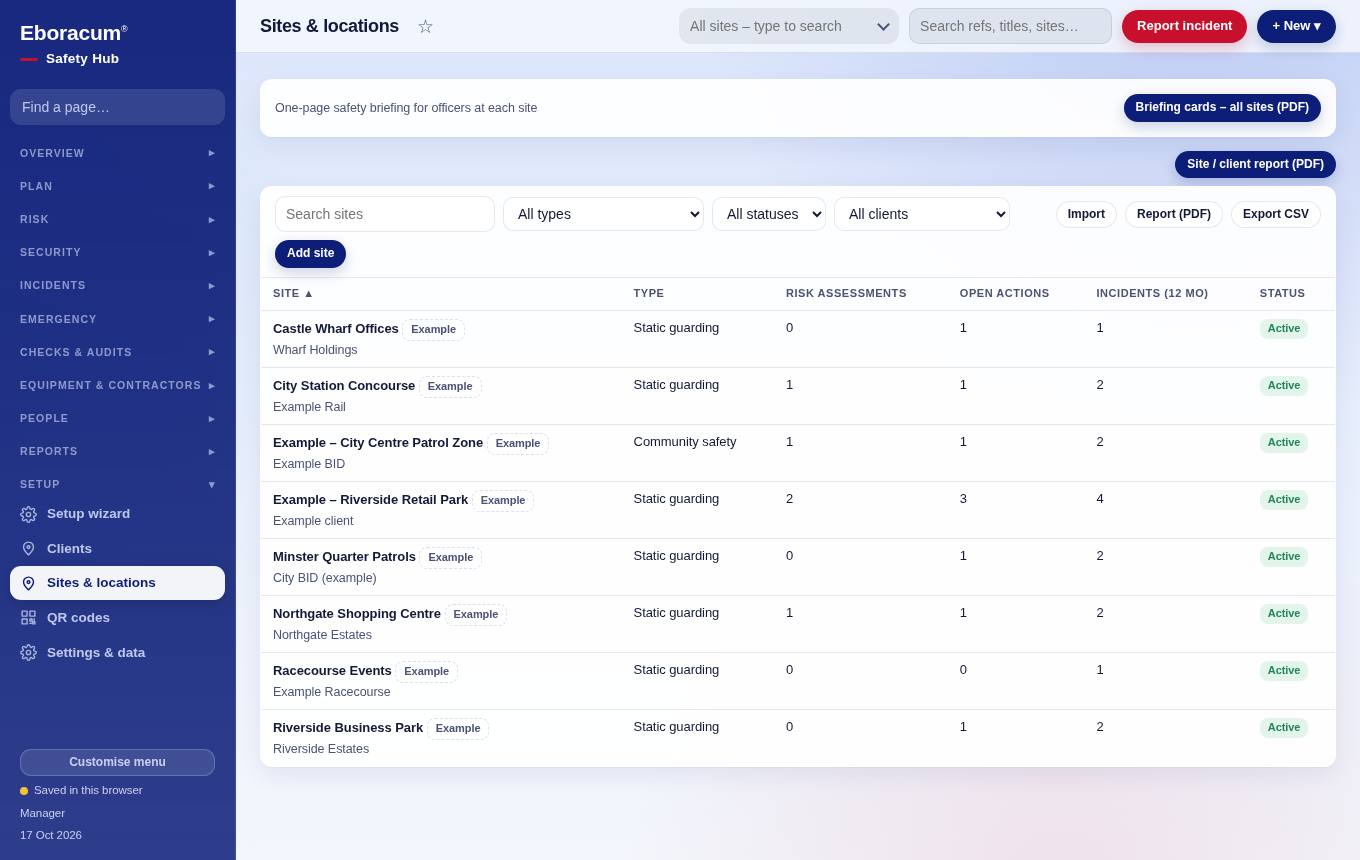Click the Sites & locations pin icon
Image resolution: width=1360 pixels, height=860 pixels.
click(x=28, y=583)
